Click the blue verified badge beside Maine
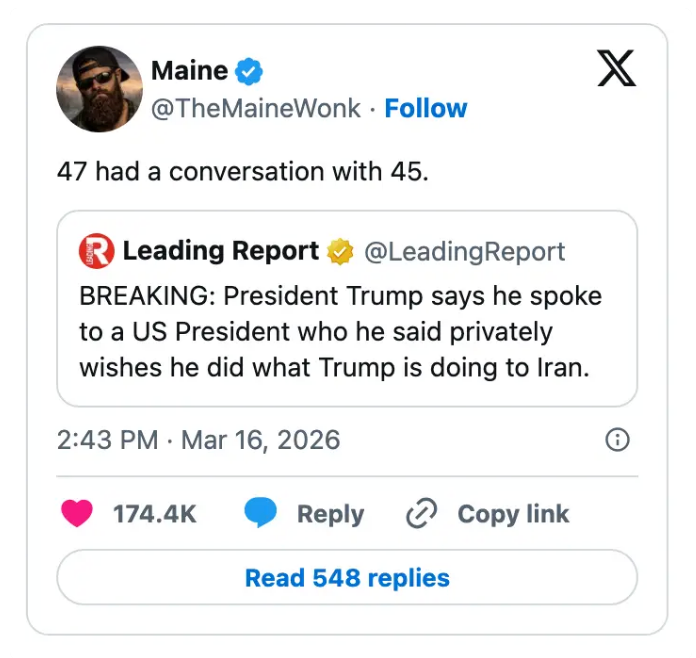The image size is (696, 658). 249,72
